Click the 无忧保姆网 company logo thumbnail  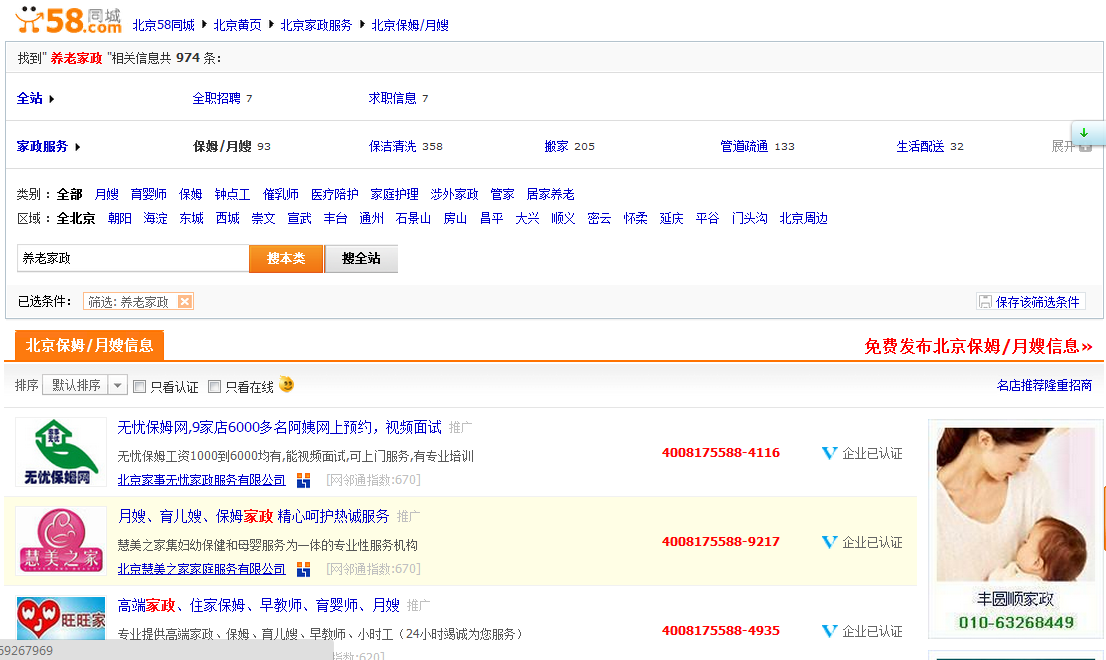point(61,452)
